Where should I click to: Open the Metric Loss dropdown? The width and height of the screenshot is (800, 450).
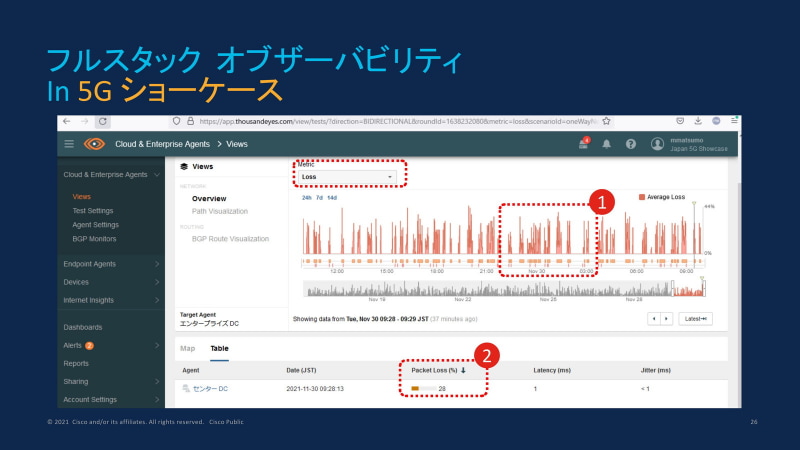[347, 177]
